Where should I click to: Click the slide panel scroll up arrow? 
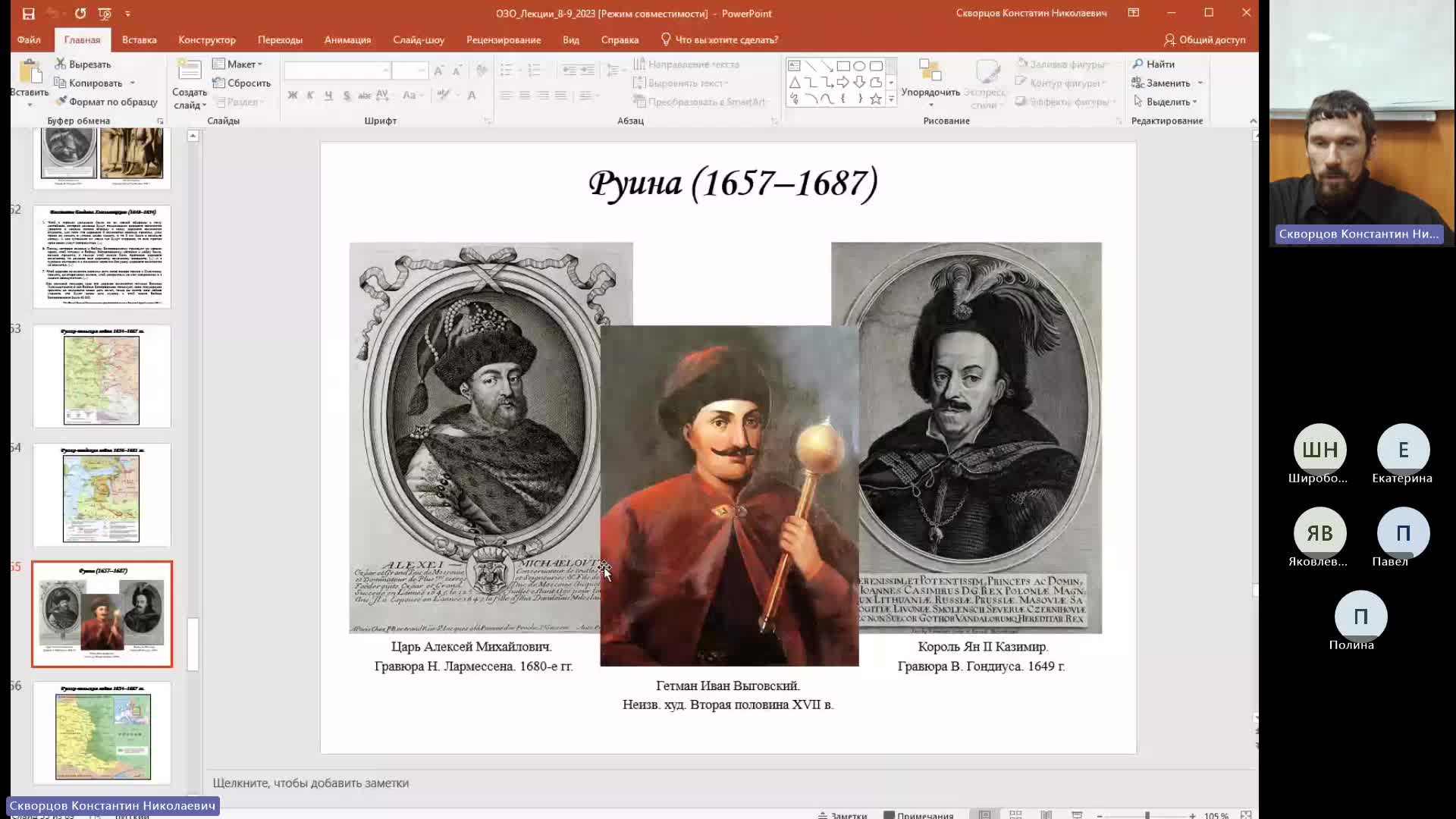click(x=193, y=136)
